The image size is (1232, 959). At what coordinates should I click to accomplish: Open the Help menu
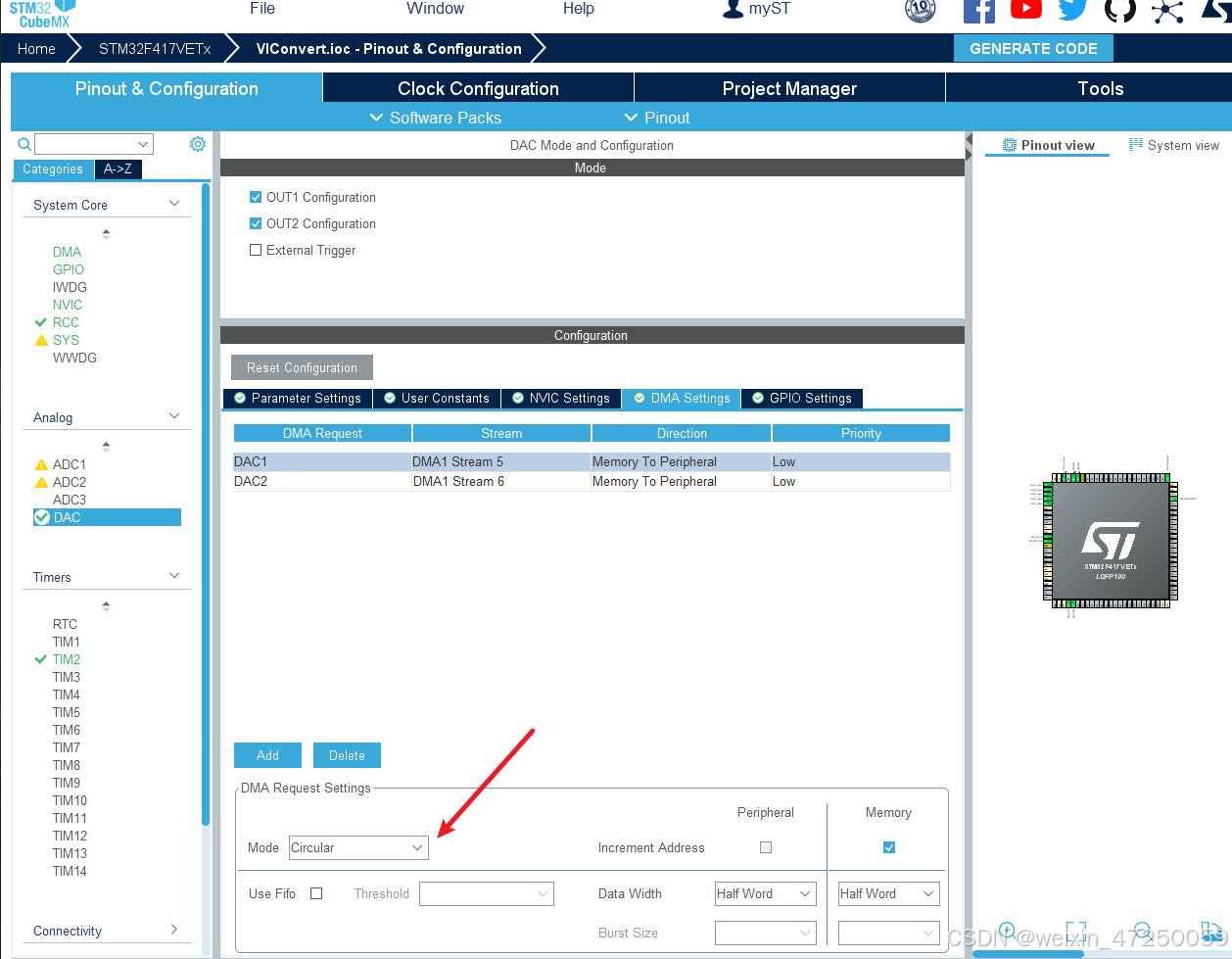click(x=579, y=9)
